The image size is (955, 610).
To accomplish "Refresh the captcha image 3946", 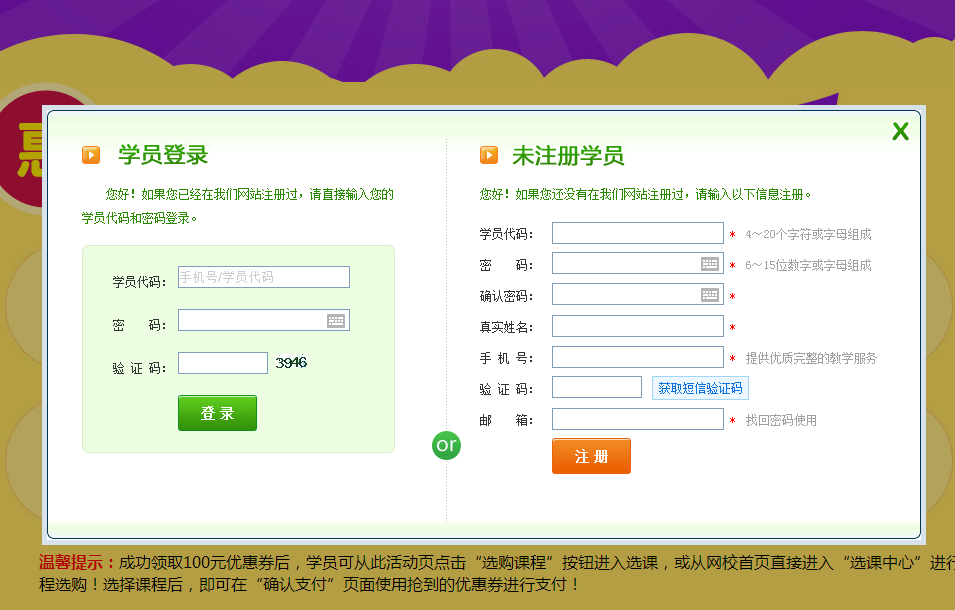I will (x=291, y=363).
